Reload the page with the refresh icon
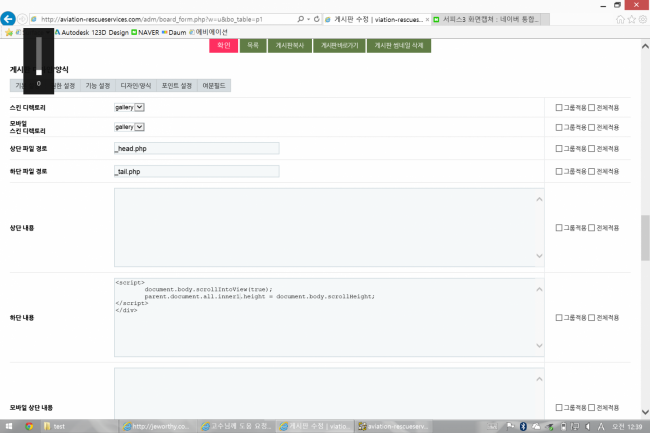The width and height of the screenshot is (650, 433). pos(316,19)
